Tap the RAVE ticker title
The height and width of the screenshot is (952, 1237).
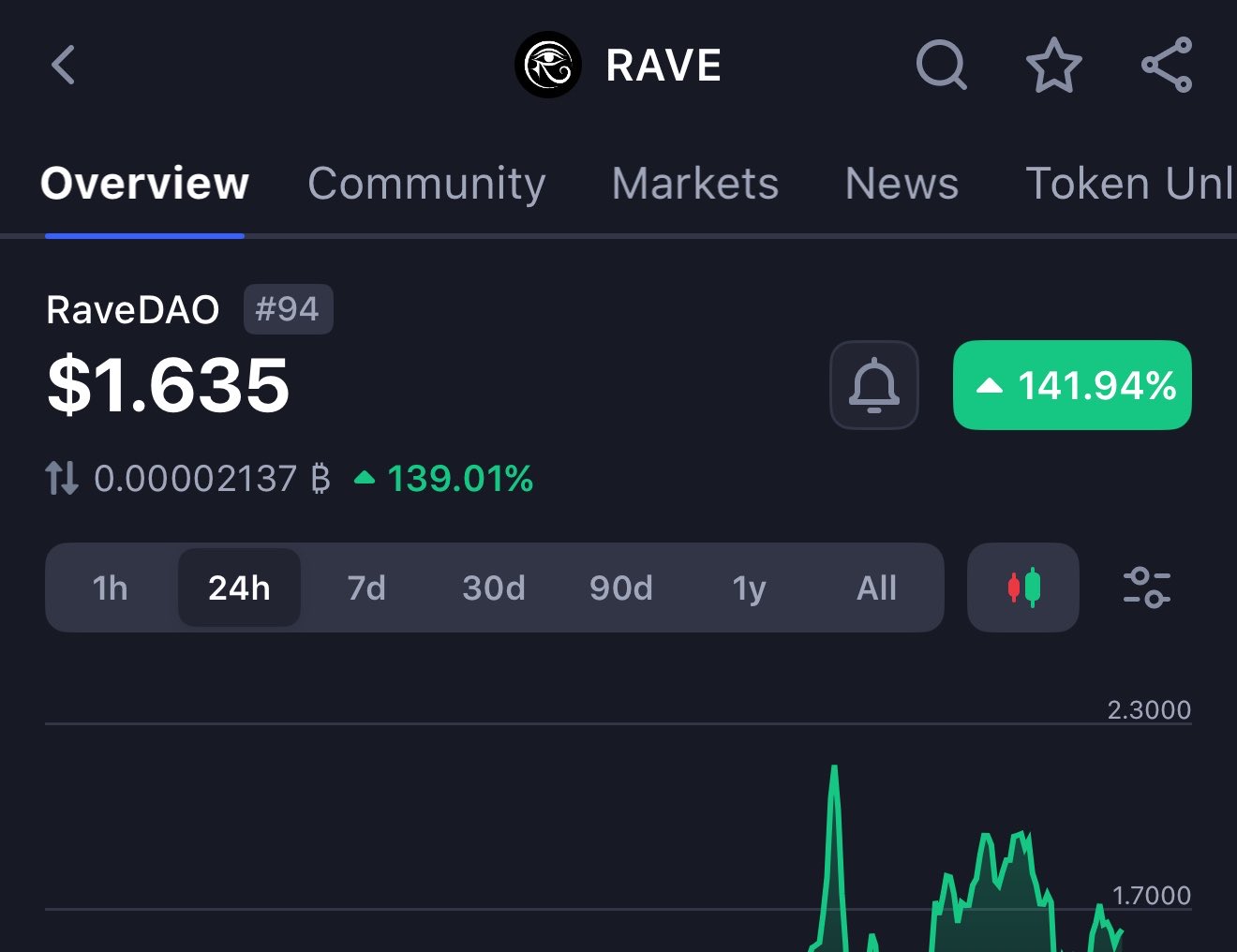click(x=663, y=66)
